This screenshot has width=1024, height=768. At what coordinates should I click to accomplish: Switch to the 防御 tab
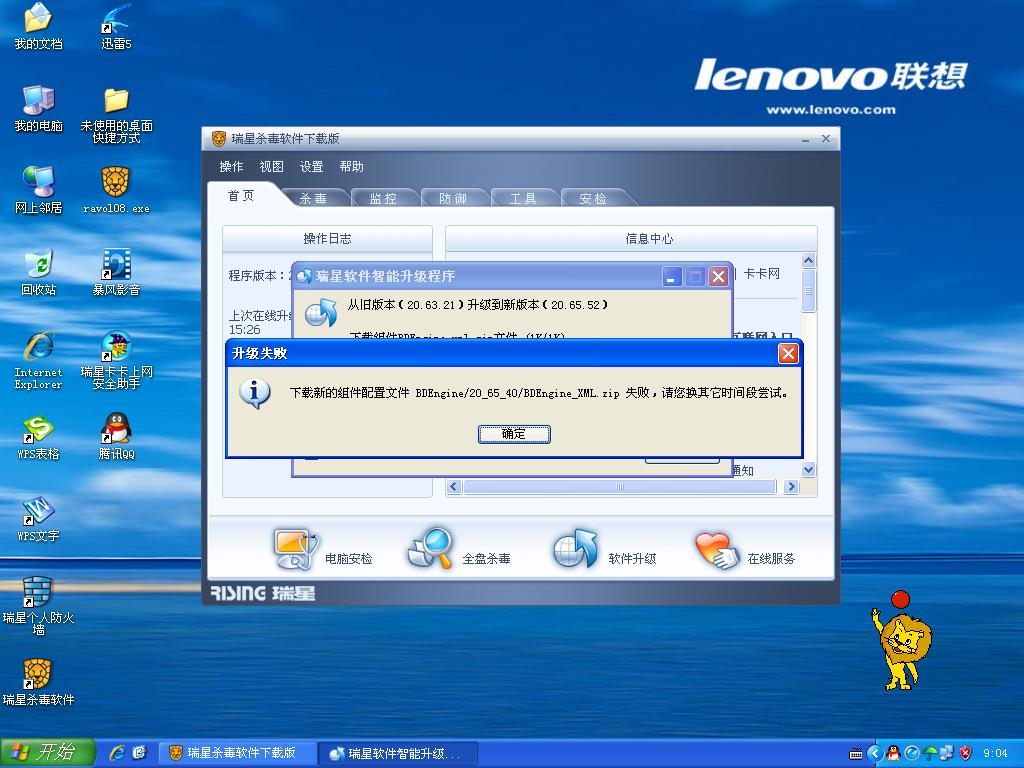(x=453, y=198)
